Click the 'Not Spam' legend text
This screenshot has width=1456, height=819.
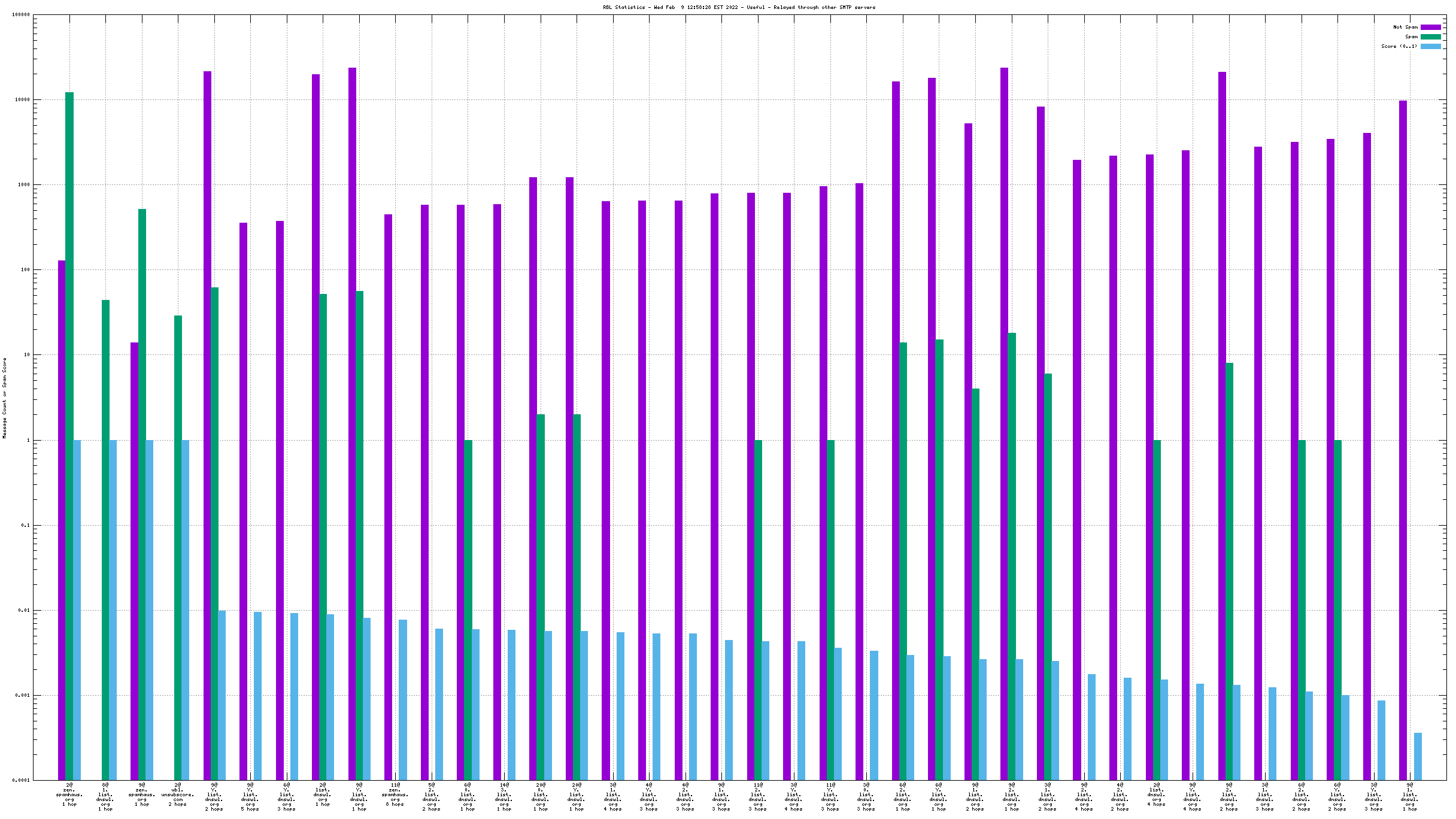[x=1405, y=27]
